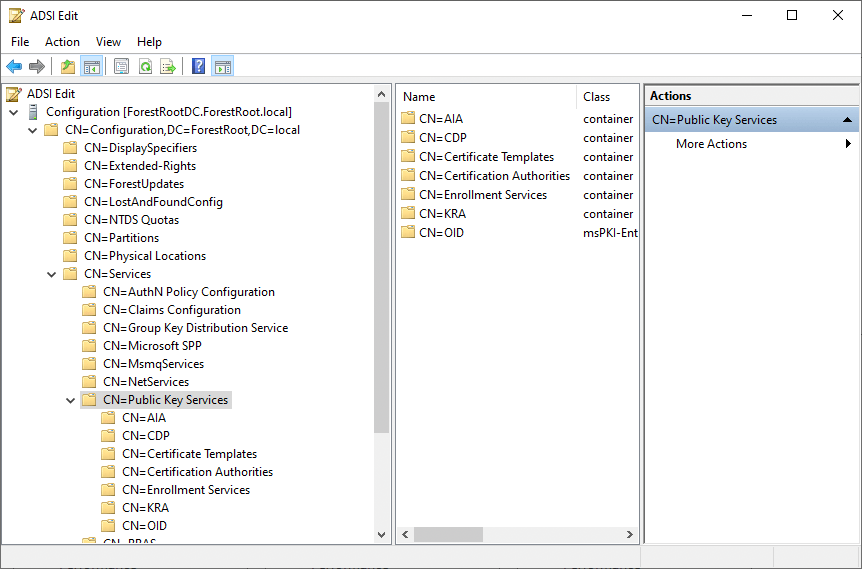Toggle the Show/Hide Console Tree icon

pos(91,67)
